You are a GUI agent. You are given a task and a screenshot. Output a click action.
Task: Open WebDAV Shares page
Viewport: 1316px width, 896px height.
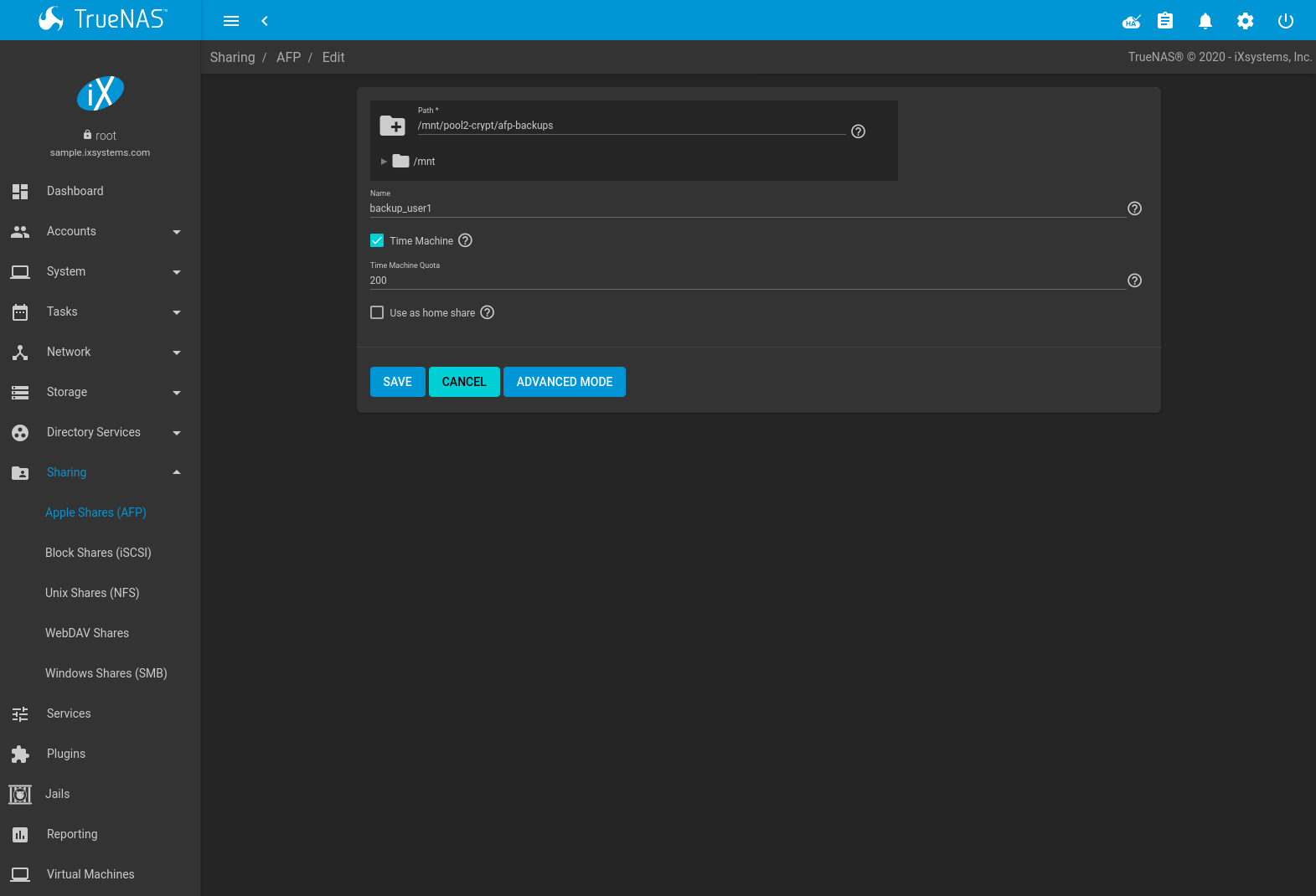coord(87,633)
